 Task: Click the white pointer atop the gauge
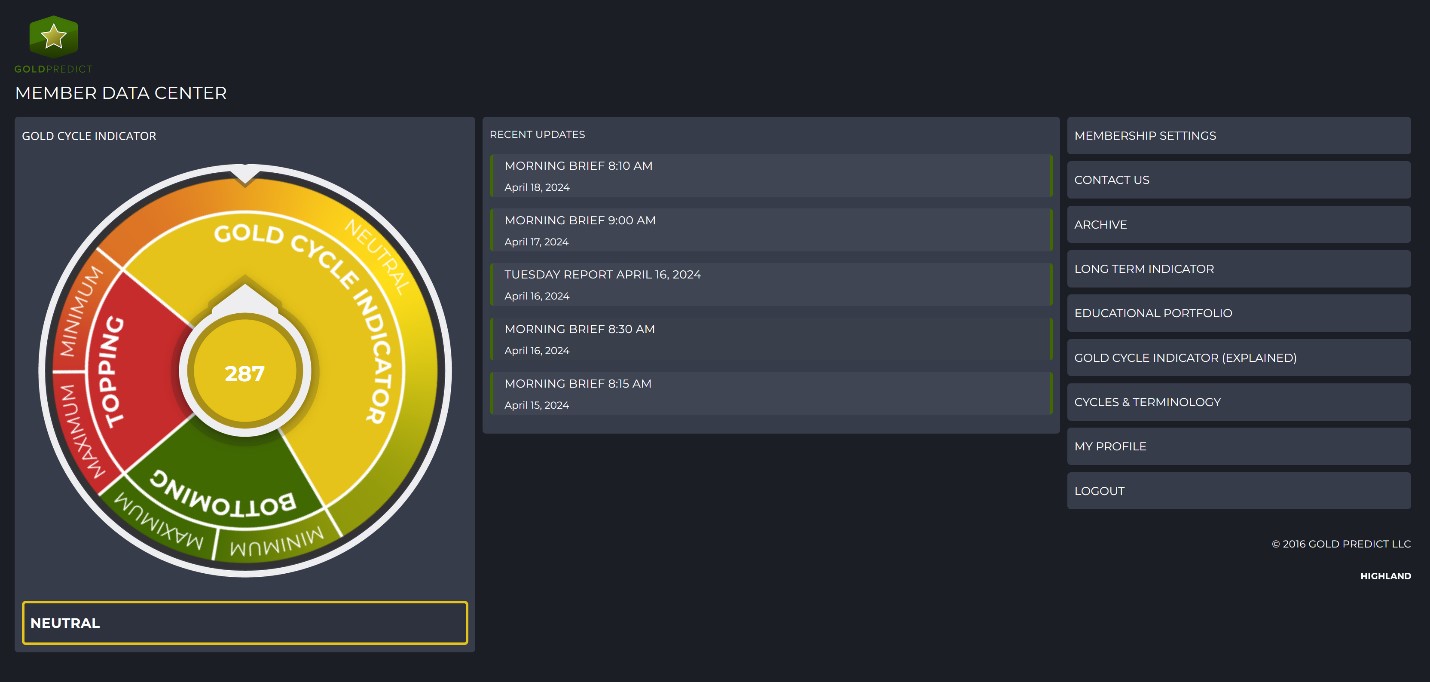[x=245, y=174]
